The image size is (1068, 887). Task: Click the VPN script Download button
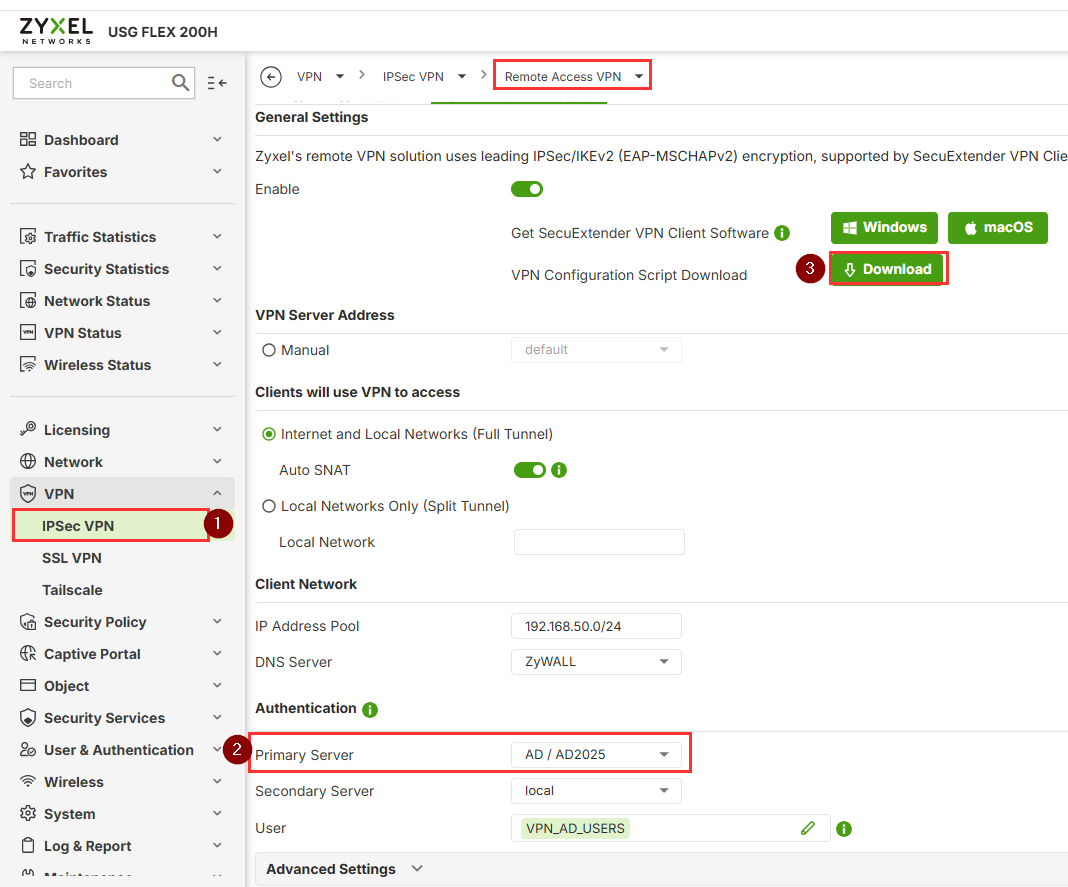887,269
